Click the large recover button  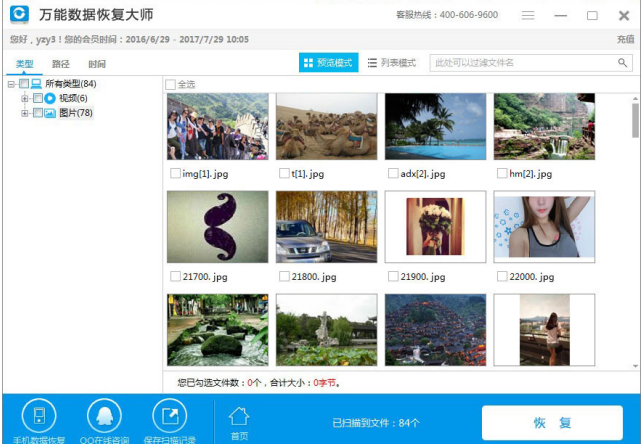[x=551, y=422]
